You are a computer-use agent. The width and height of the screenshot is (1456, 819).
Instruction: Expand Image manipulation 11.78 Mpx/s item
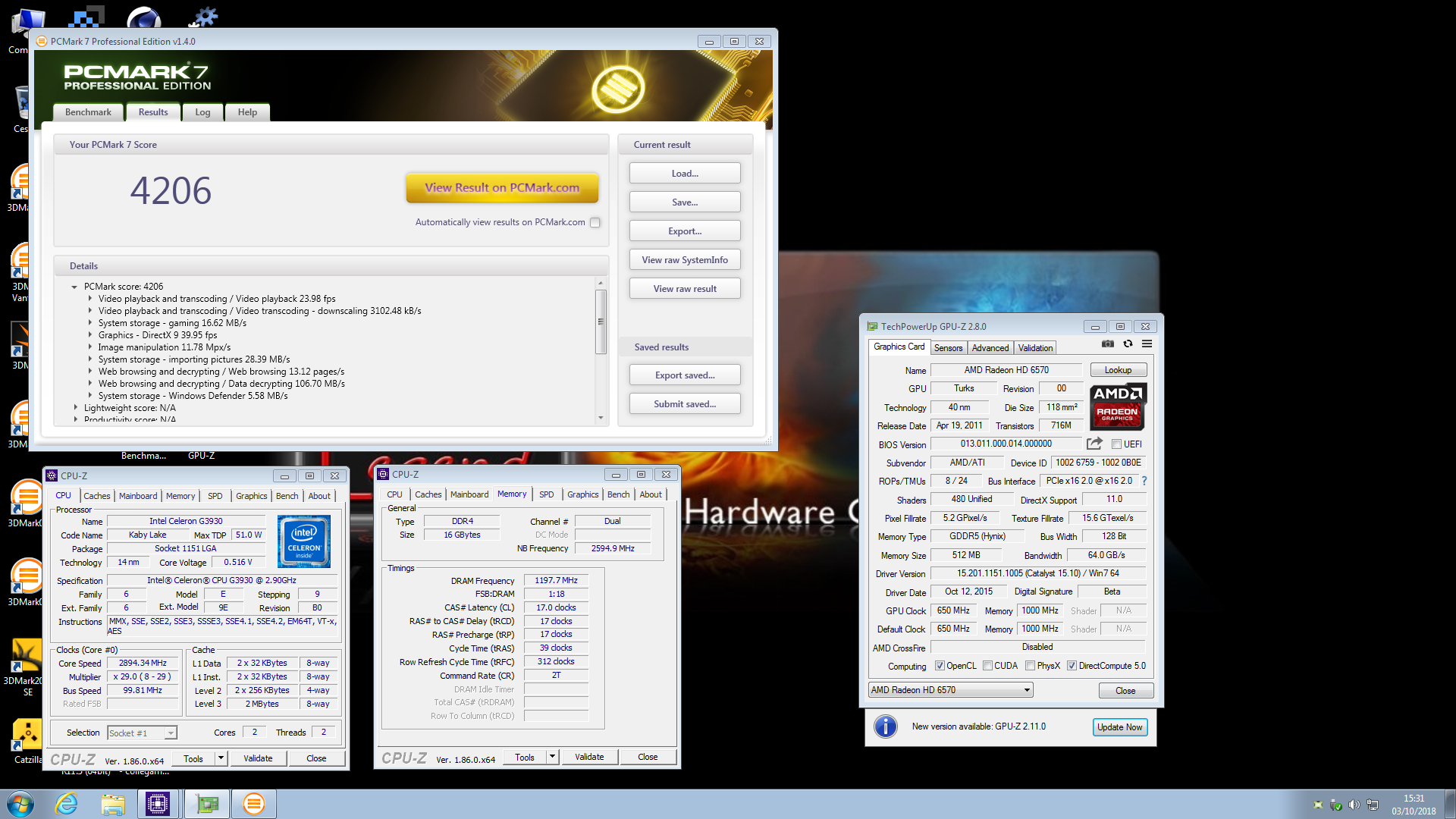click(89, 347)
